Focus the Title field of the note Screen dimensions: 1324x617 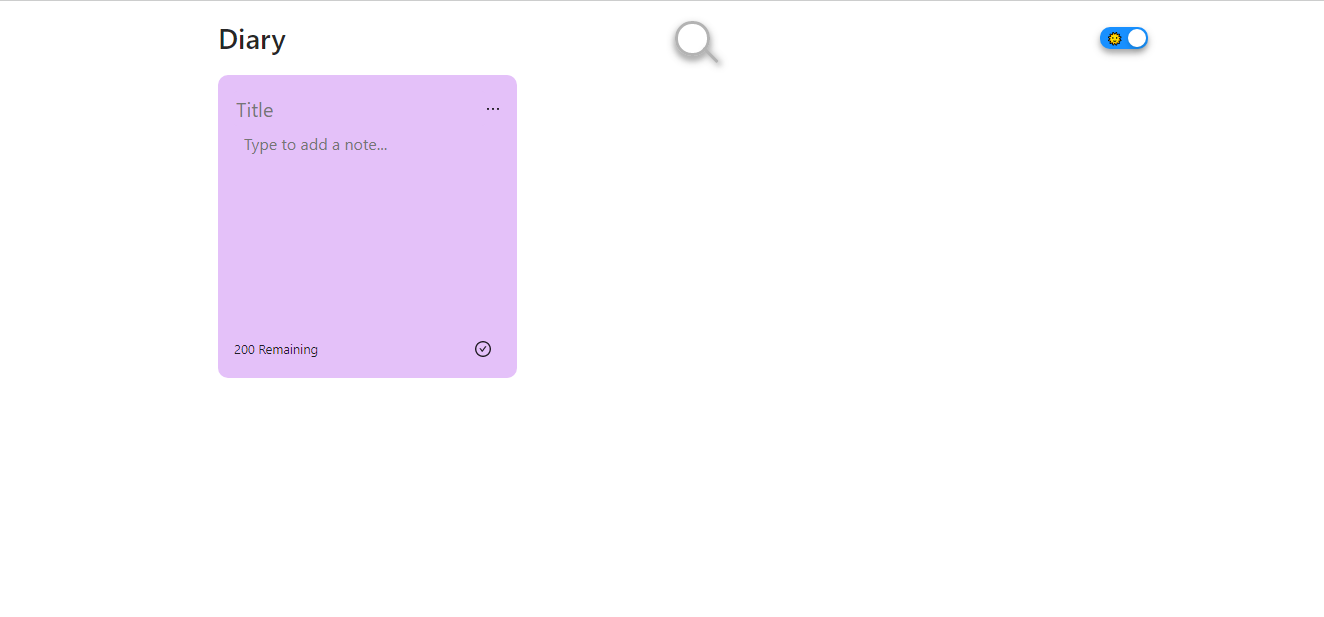(355, 110)
